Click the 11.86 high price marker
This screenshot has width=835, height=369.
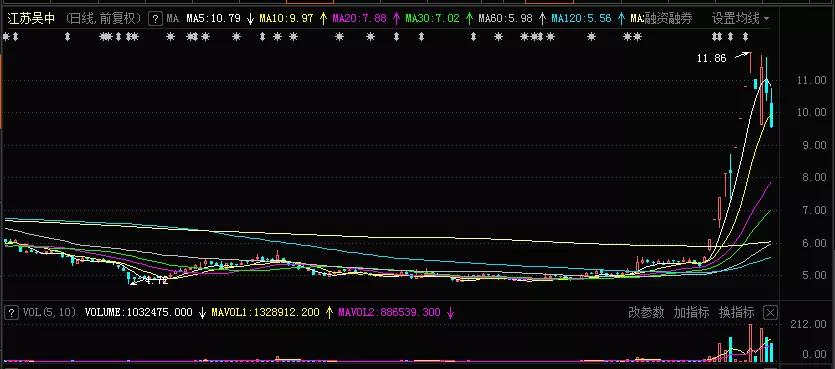(711, 59)
